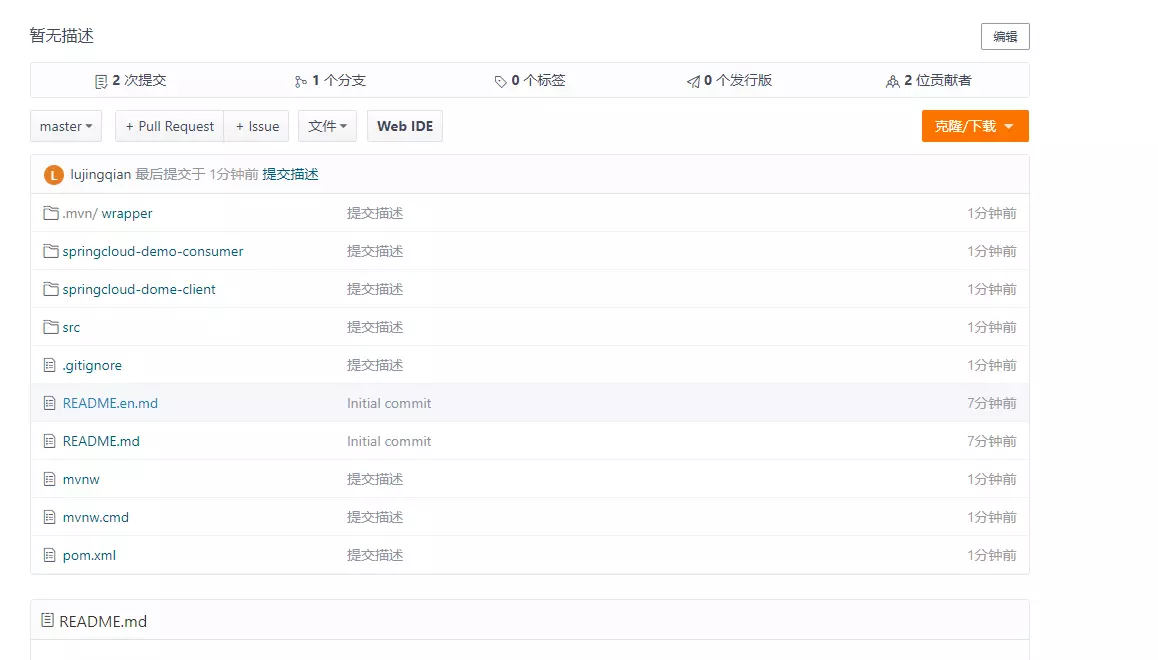The height and width of the screenshot is (660, 1158).
Task: Open the .gitignore file
Action: [x=92, y=365]
